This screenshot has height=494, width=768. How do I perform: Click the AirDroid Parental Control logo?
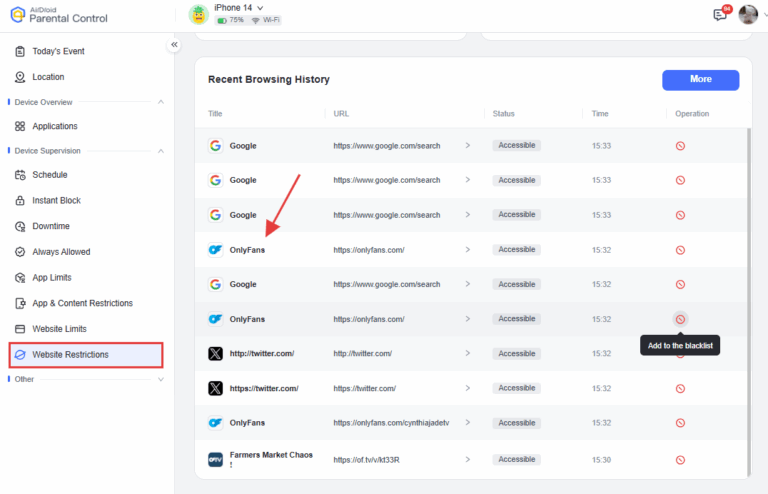[x=59, y=15]
